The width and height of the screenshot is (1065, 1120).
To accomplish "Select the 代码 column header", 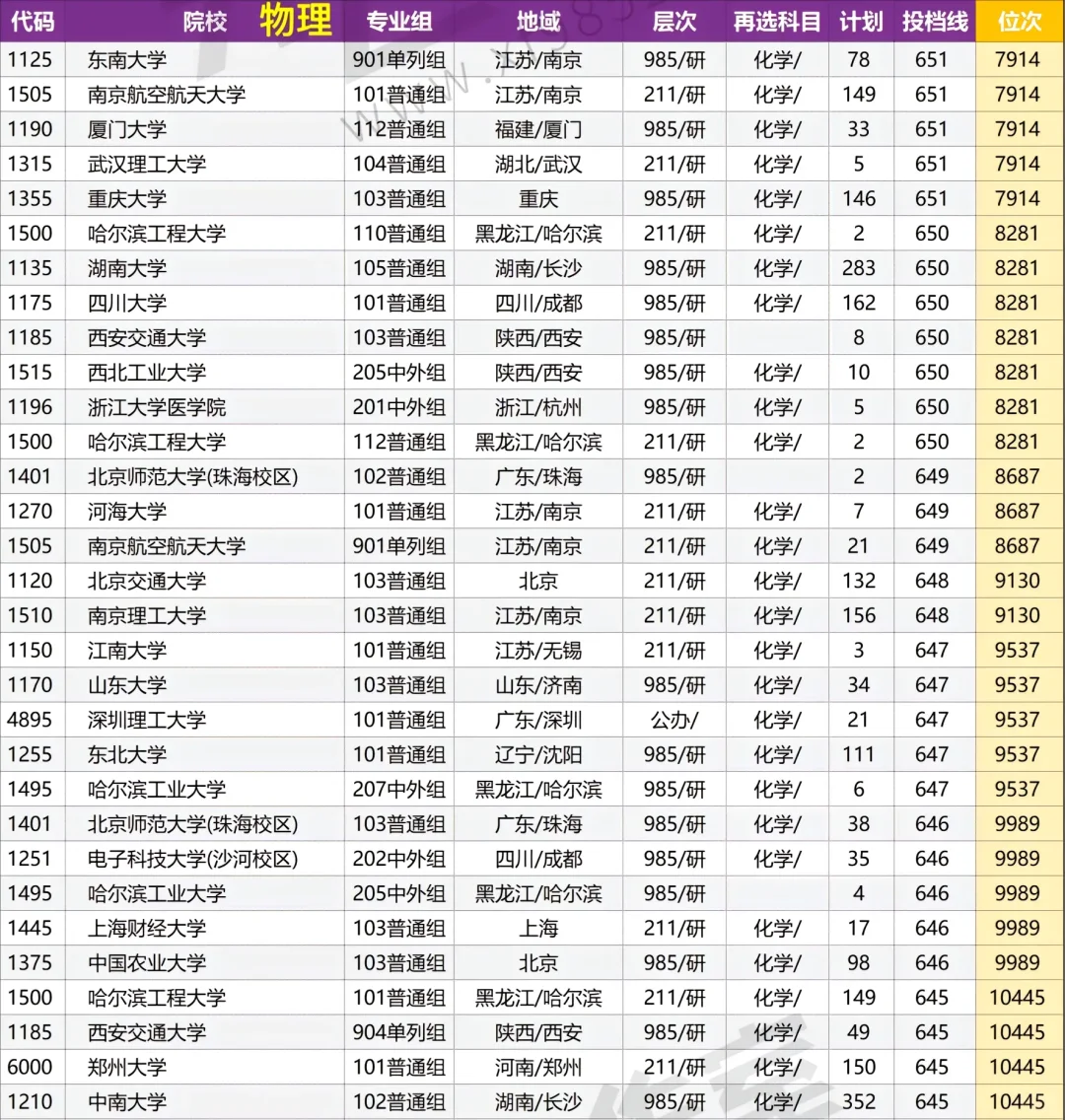I will [32, 22].
